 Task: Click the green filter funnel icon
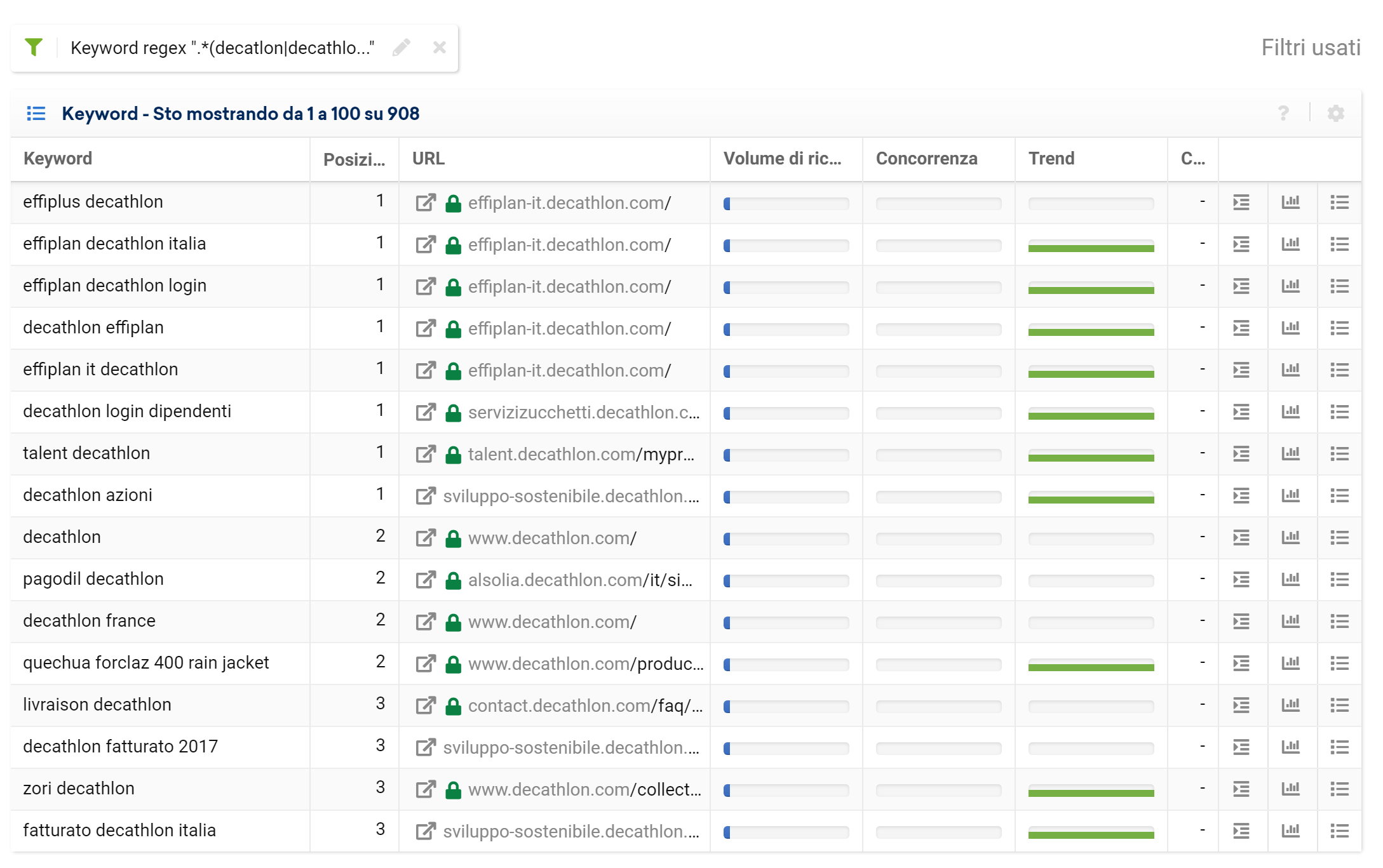[34, 48]
